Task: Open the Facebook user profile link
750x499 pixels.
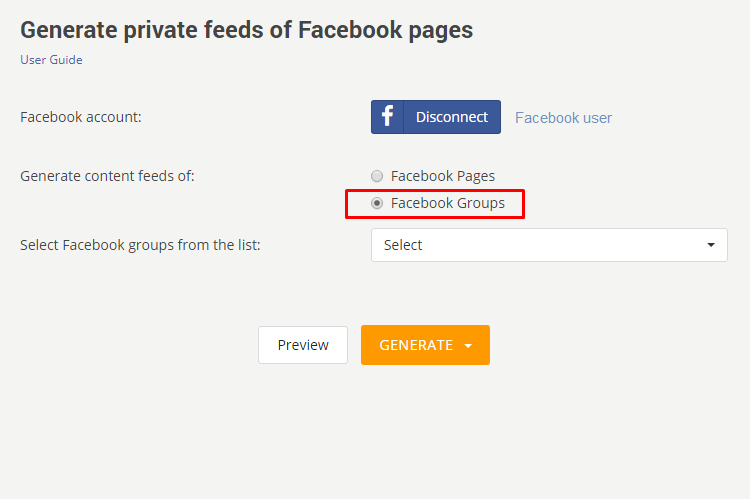Action: click(x=563, y=118)
